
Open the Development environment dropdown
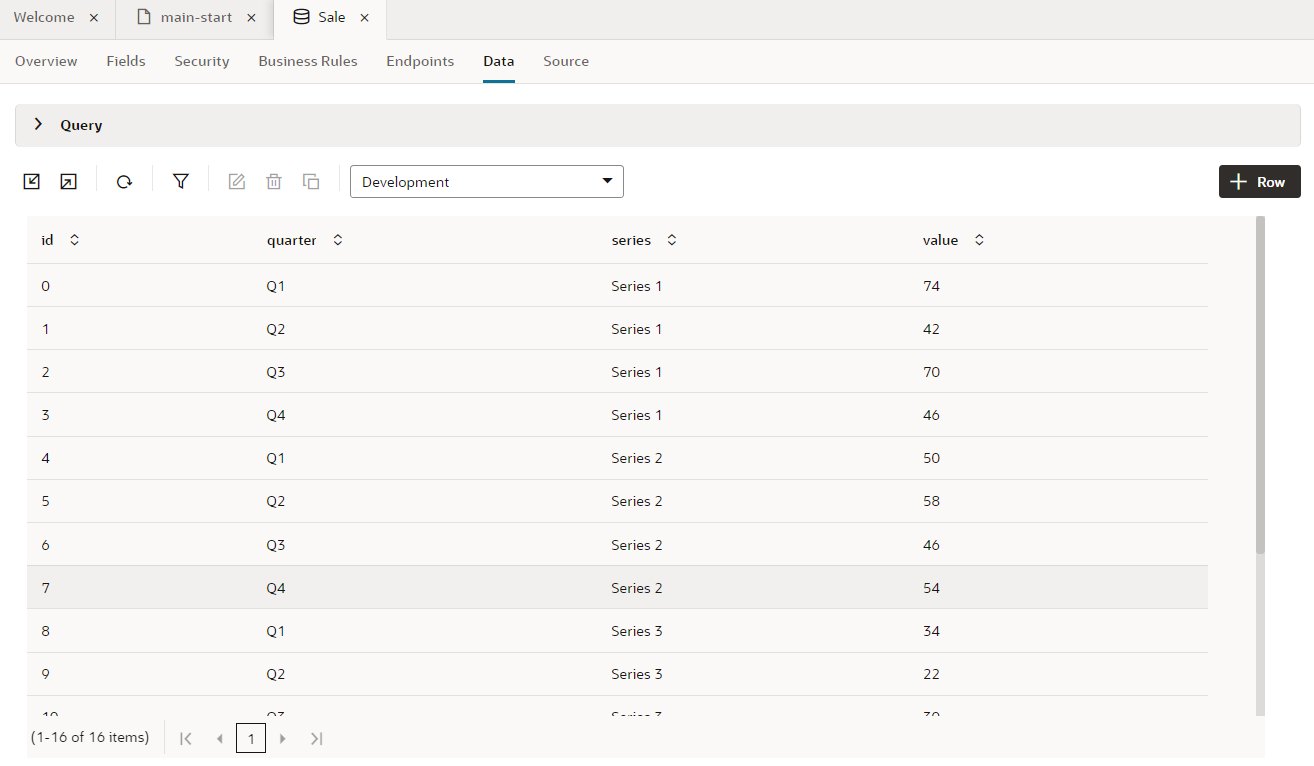pos(486,182)
